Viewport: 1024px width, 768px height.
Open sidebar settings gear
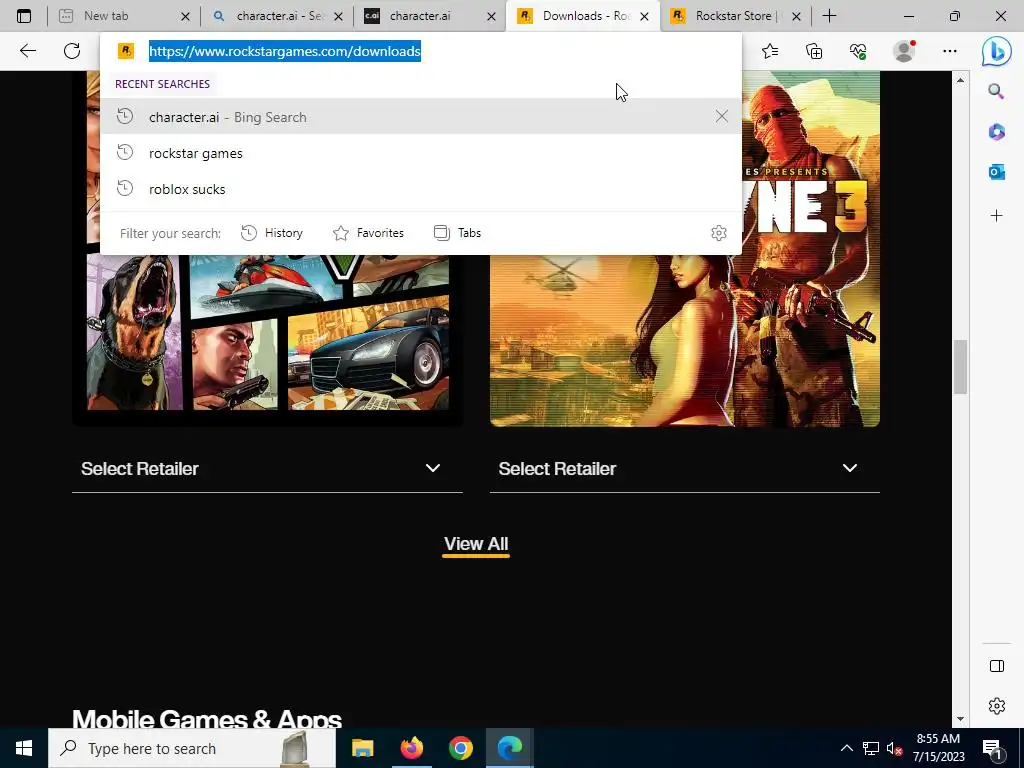click(997, 706)
